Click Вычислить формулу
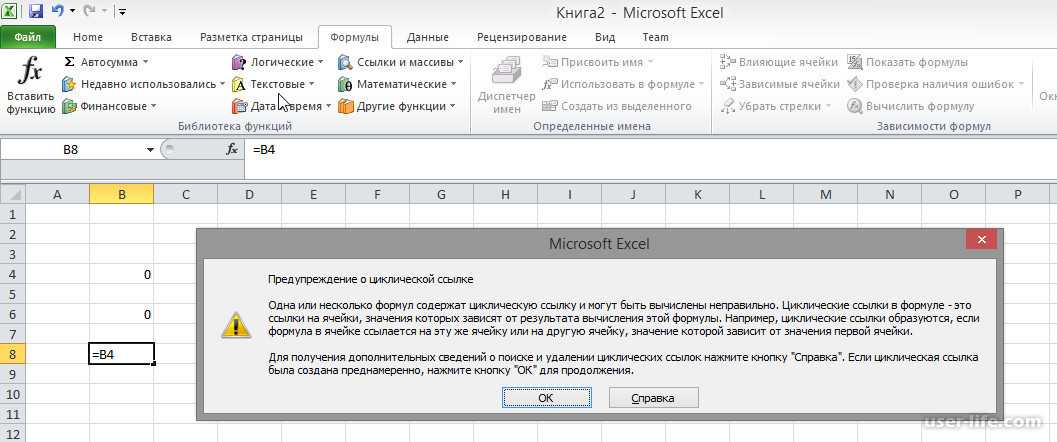The image size is (1057, 442). click(911, 106)
